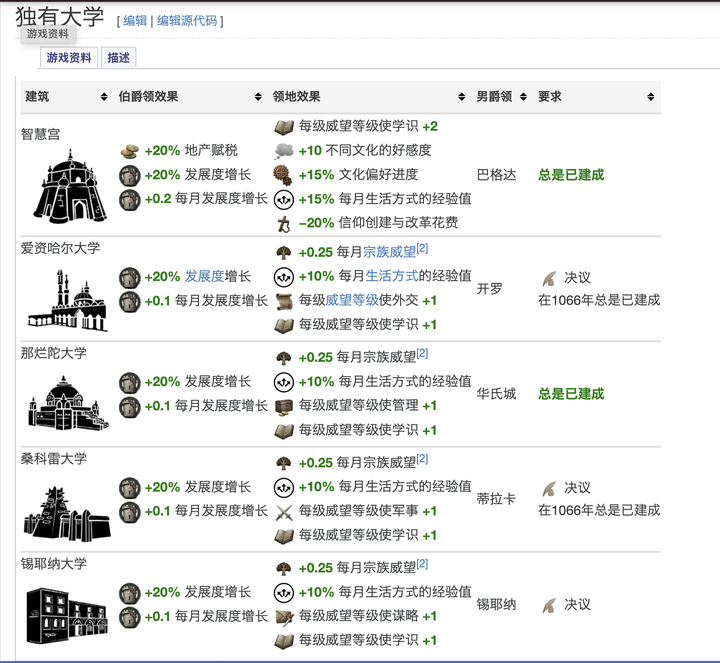Click the gold coins icon next to 地产赋税

click(x=129, y=151)
